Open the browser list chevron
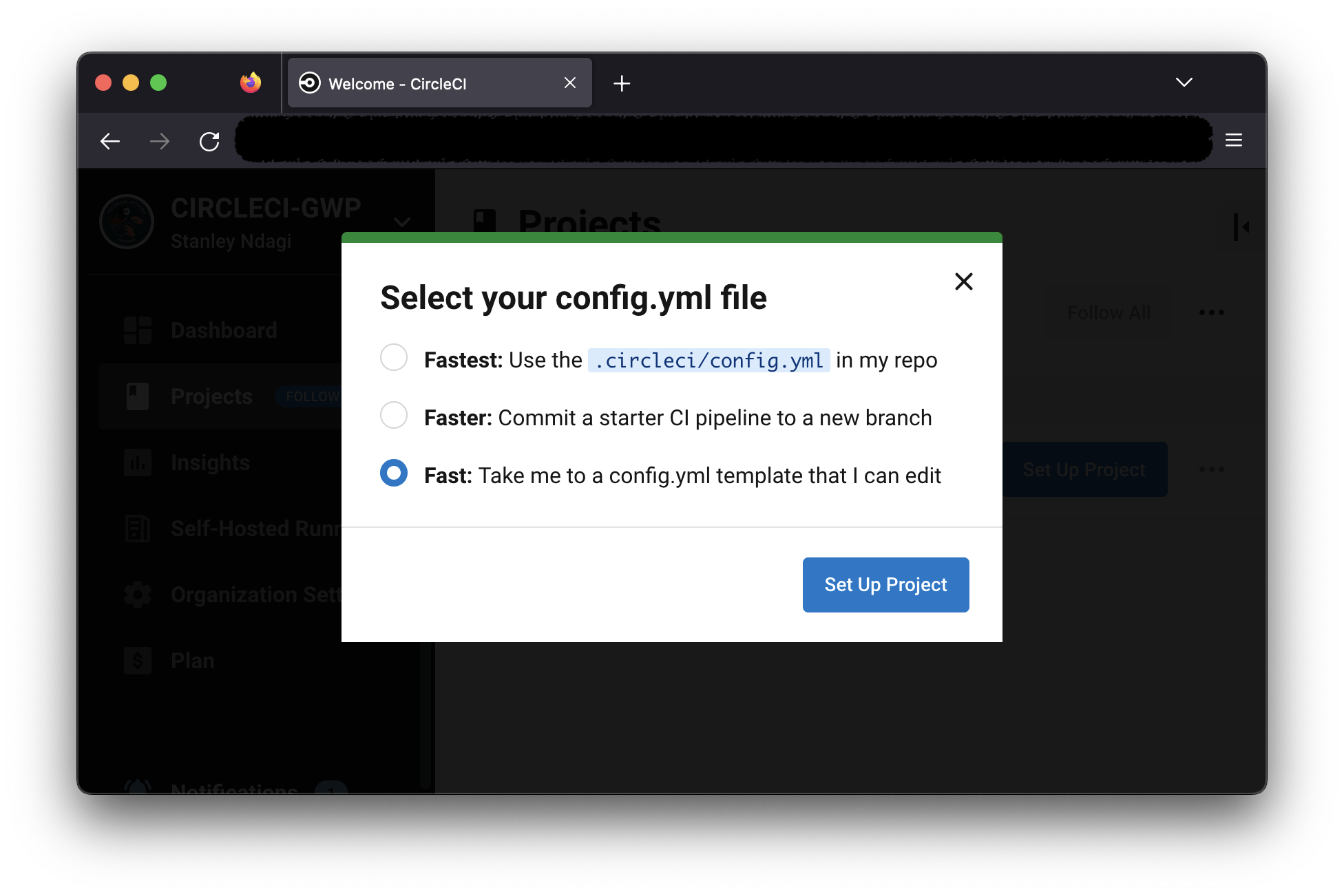Viewport: 1344px width, 896px height. point(1184,82)
